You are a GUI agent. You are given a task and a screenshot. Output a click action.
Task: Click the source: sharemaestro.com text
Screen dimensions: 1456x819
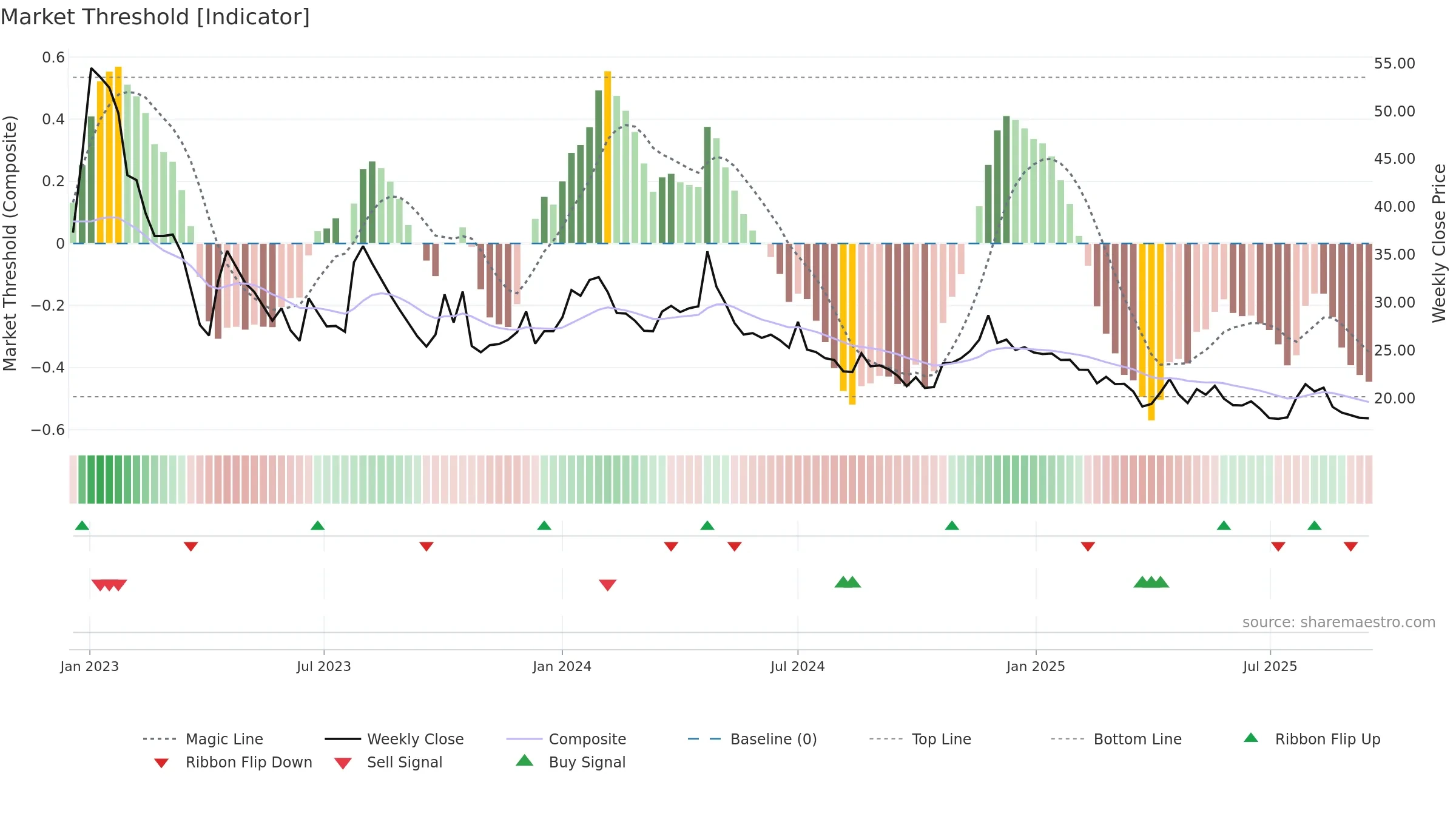pyautogui.click(x=1339, y=622)
